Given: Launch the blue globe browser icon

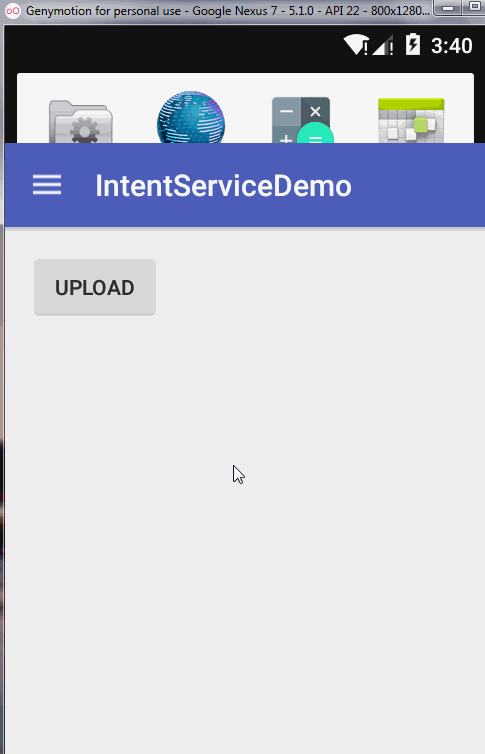Looking at the screenshot, I should pyautogui.click(x=191, y=117).
